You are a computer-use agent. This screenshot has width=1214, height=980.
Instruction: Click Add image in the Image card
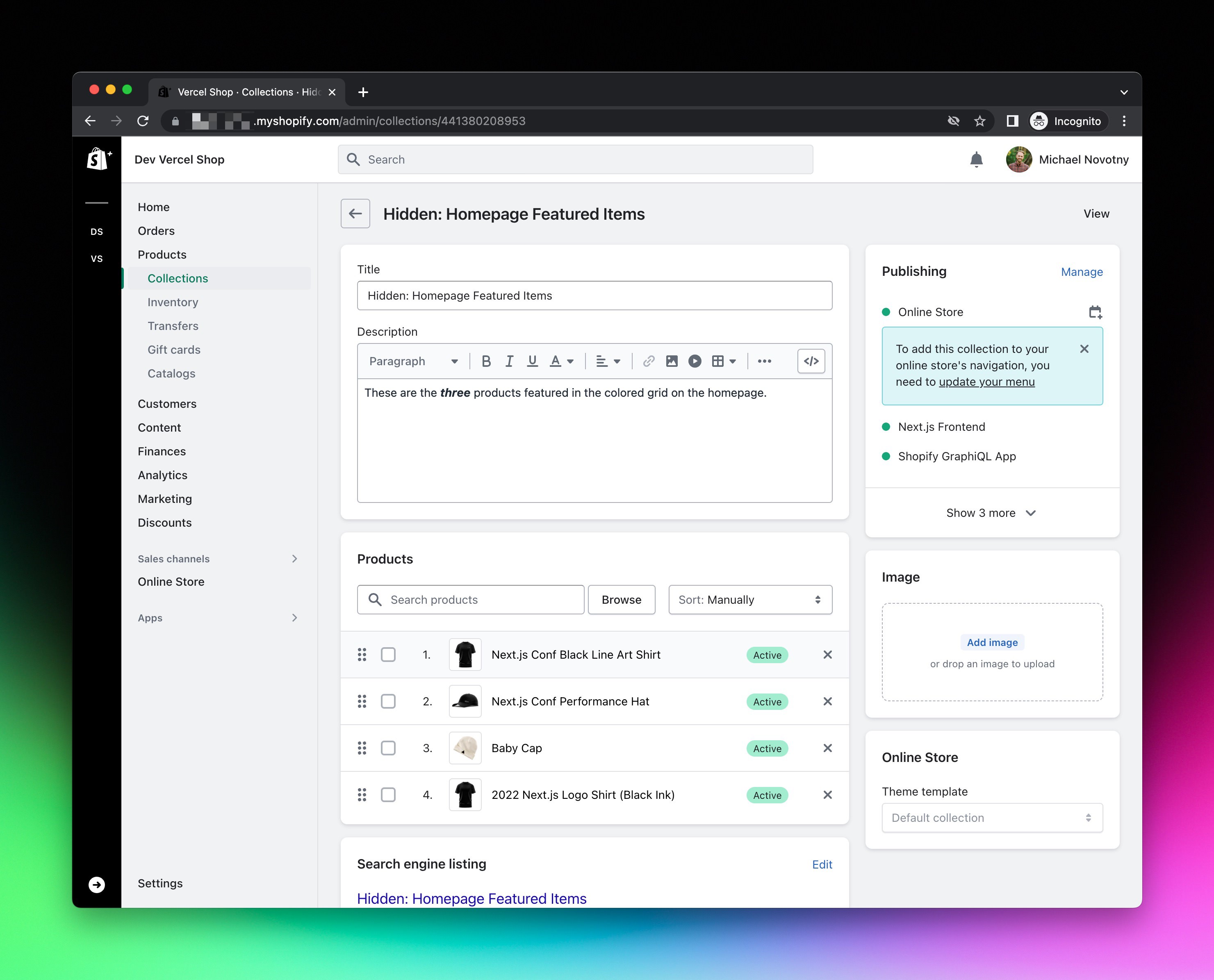pyautogui.click(x=992, y=642)
